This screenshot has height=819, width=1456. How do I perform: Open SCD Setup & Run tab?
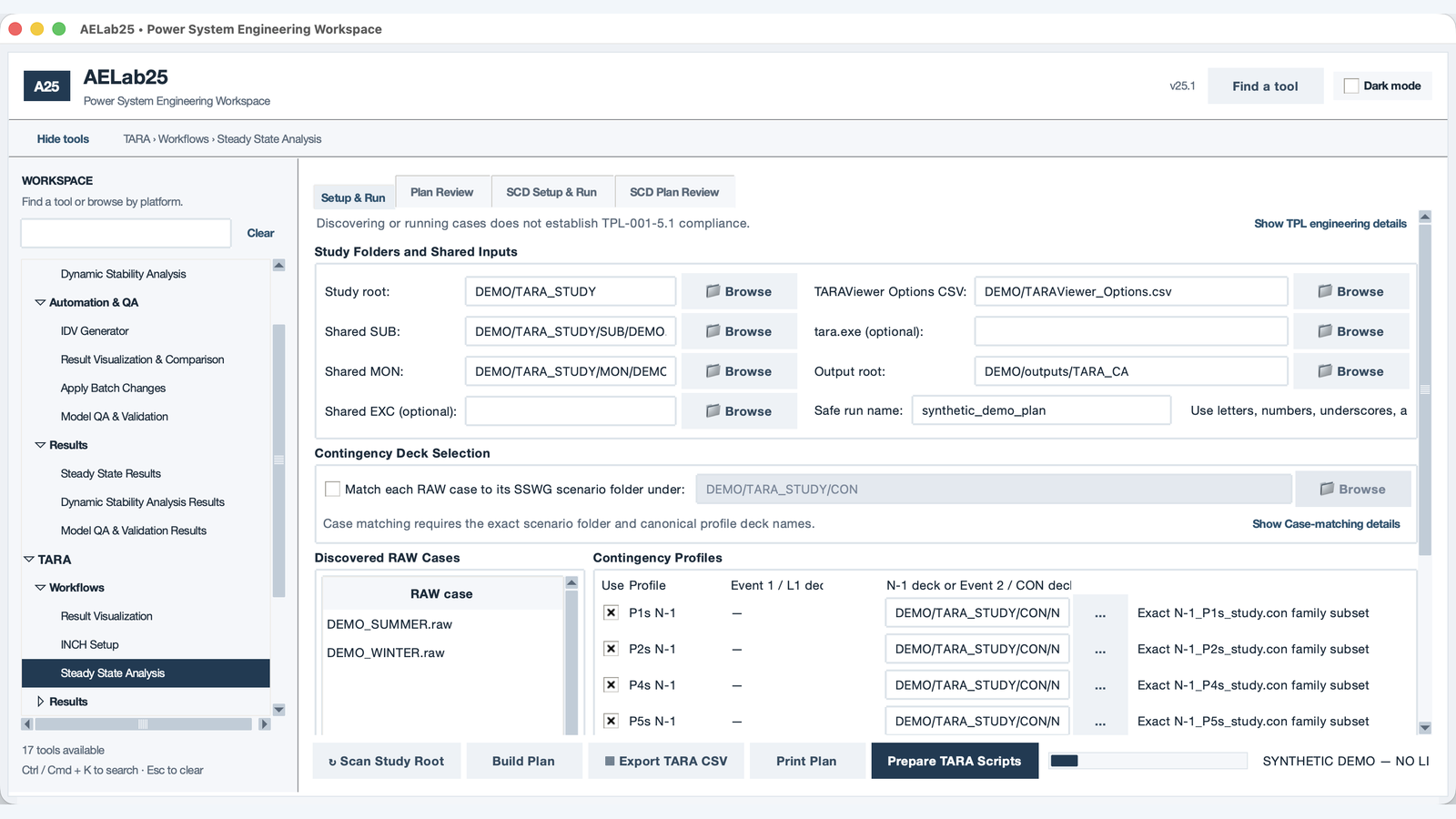551,192
